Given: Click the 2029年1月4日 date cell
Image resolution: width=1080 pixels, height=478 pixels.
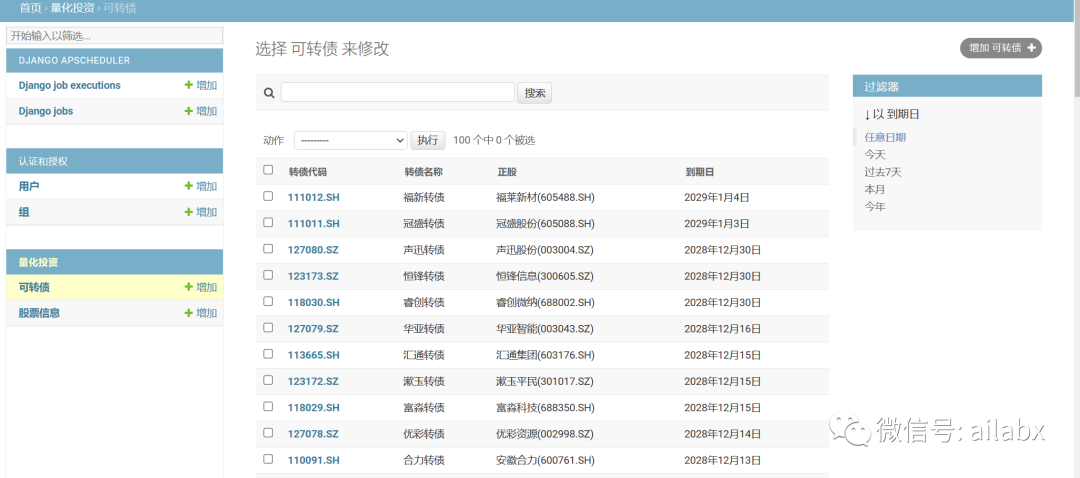Looking at the screenshot, I should (716, 198).
